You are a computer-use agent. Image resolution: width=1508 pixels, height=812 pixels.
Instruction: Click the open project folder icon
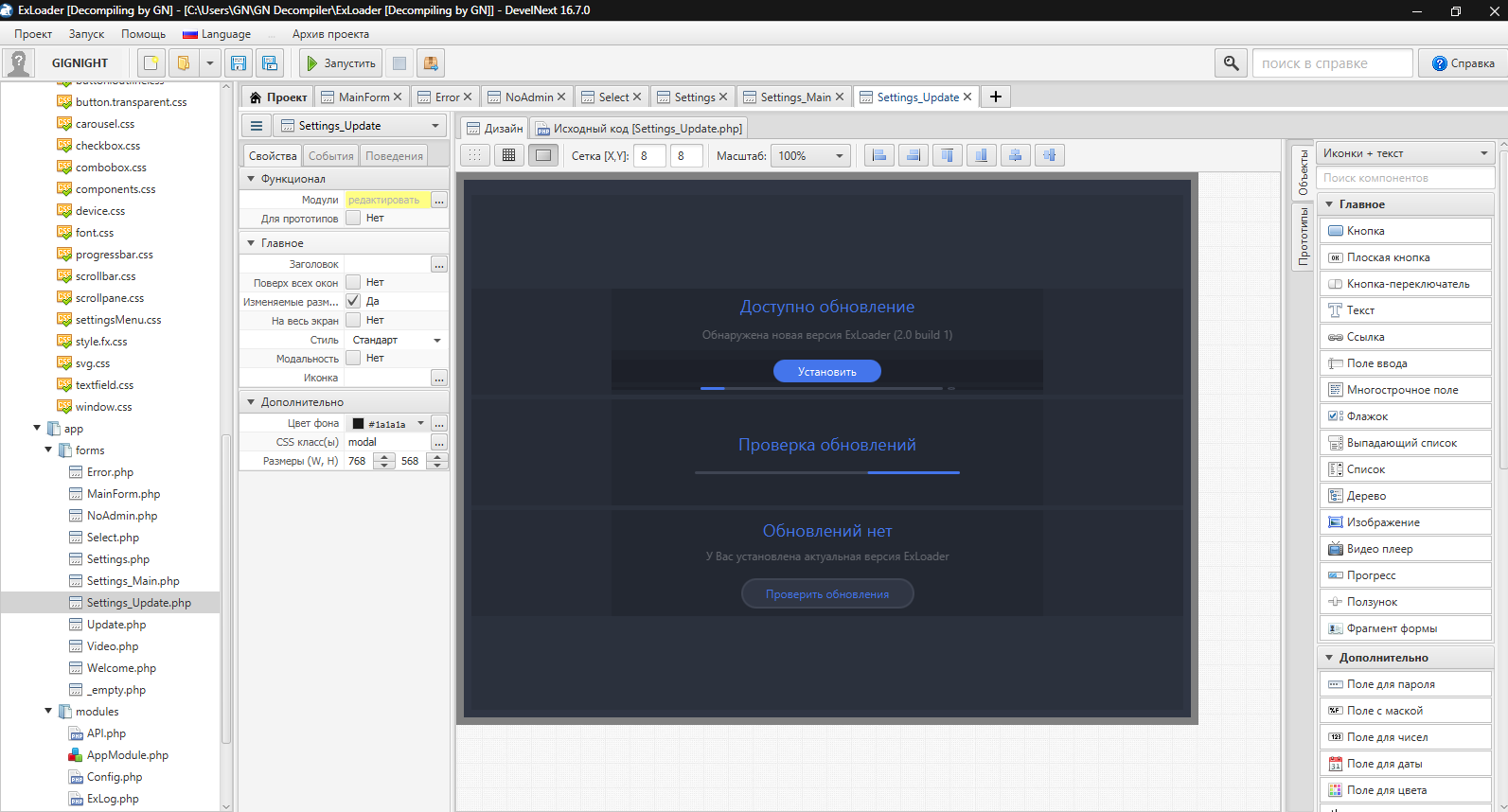[184, 63]
